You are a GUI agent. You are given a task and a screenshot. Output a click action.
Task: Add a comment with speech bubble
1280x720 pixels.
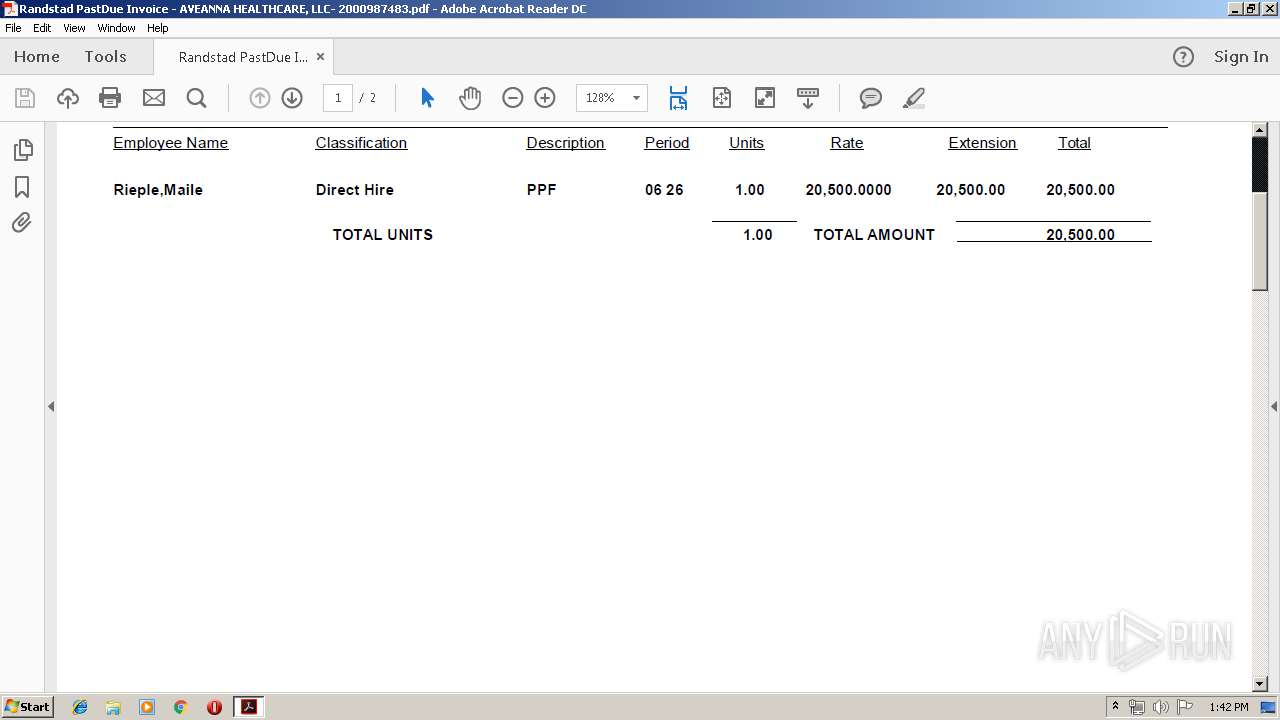871,98
